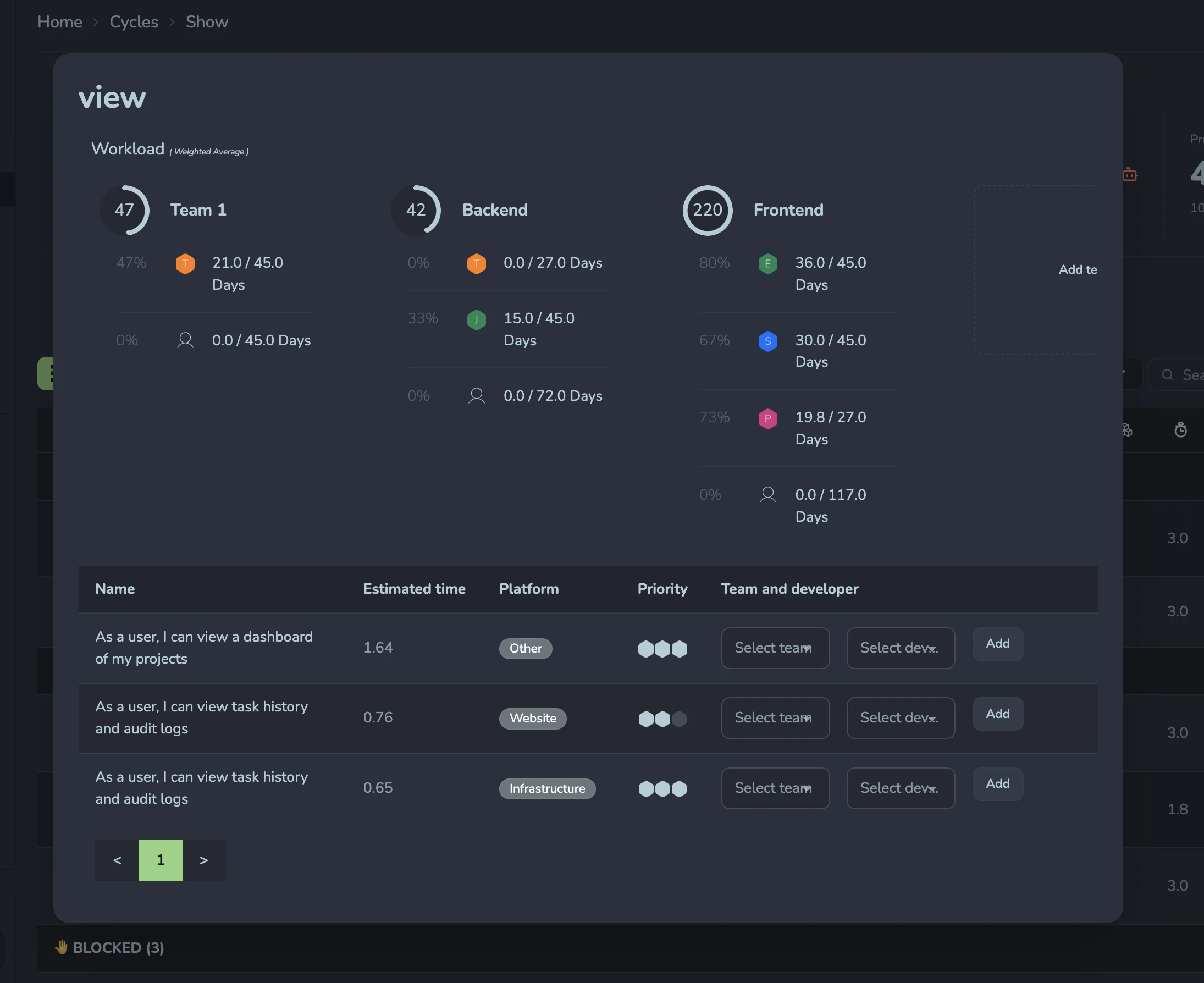
Task: Click the orange robot icon at right
Action: [x=1130, y=174]
